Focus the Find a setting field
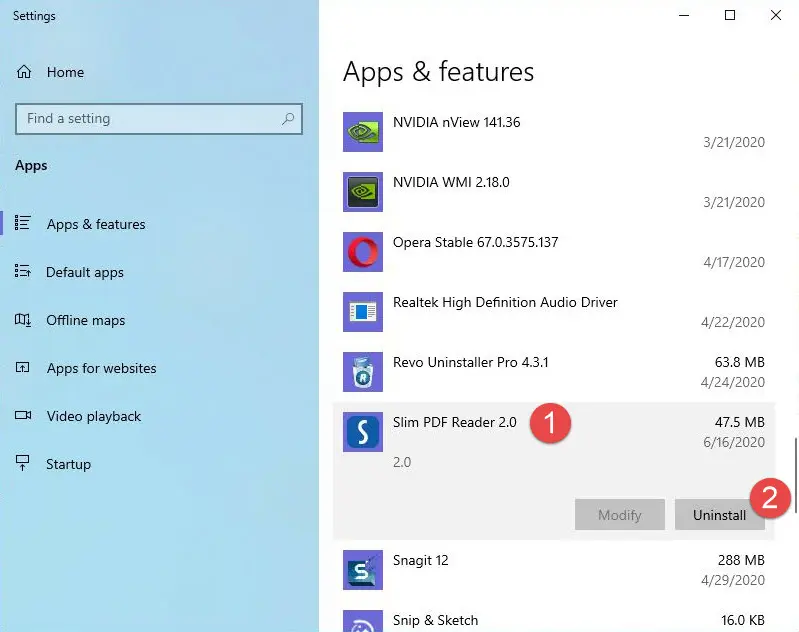The width and height of the screenshot is (799, 632). [x=159, y=119]
